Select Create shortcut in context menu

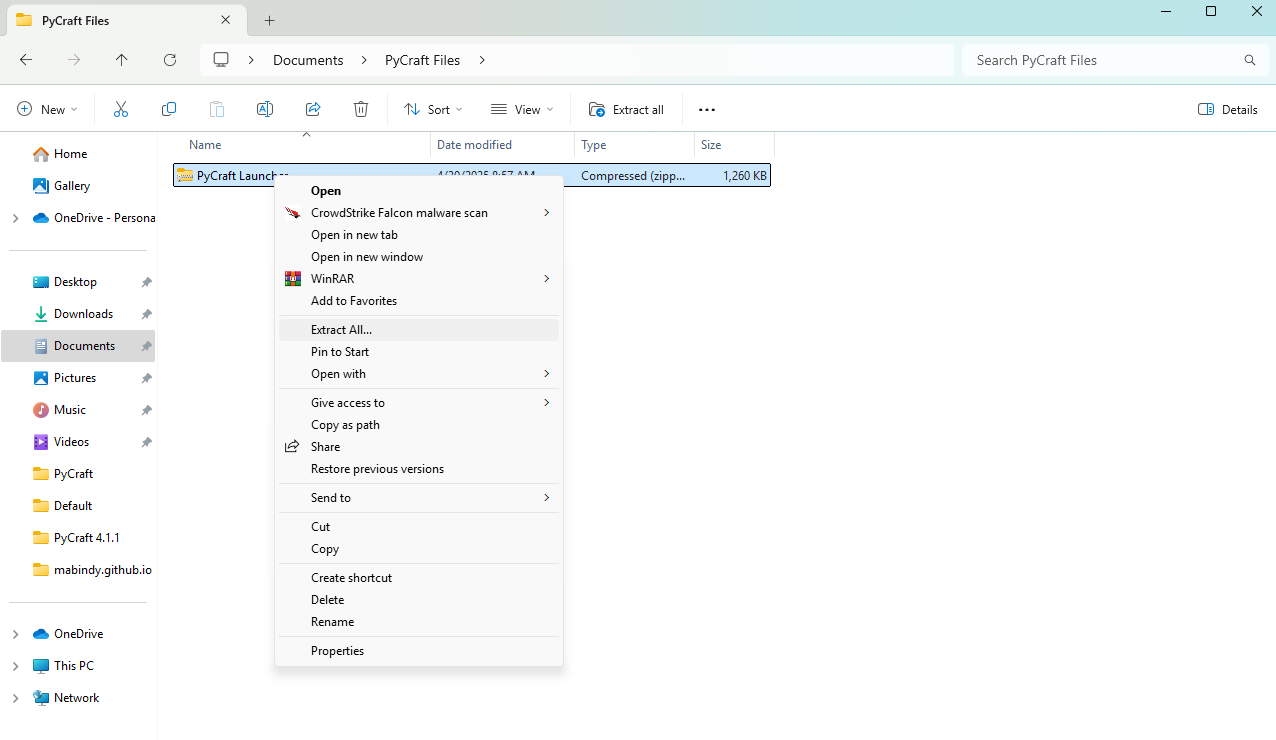click(419, 578)
